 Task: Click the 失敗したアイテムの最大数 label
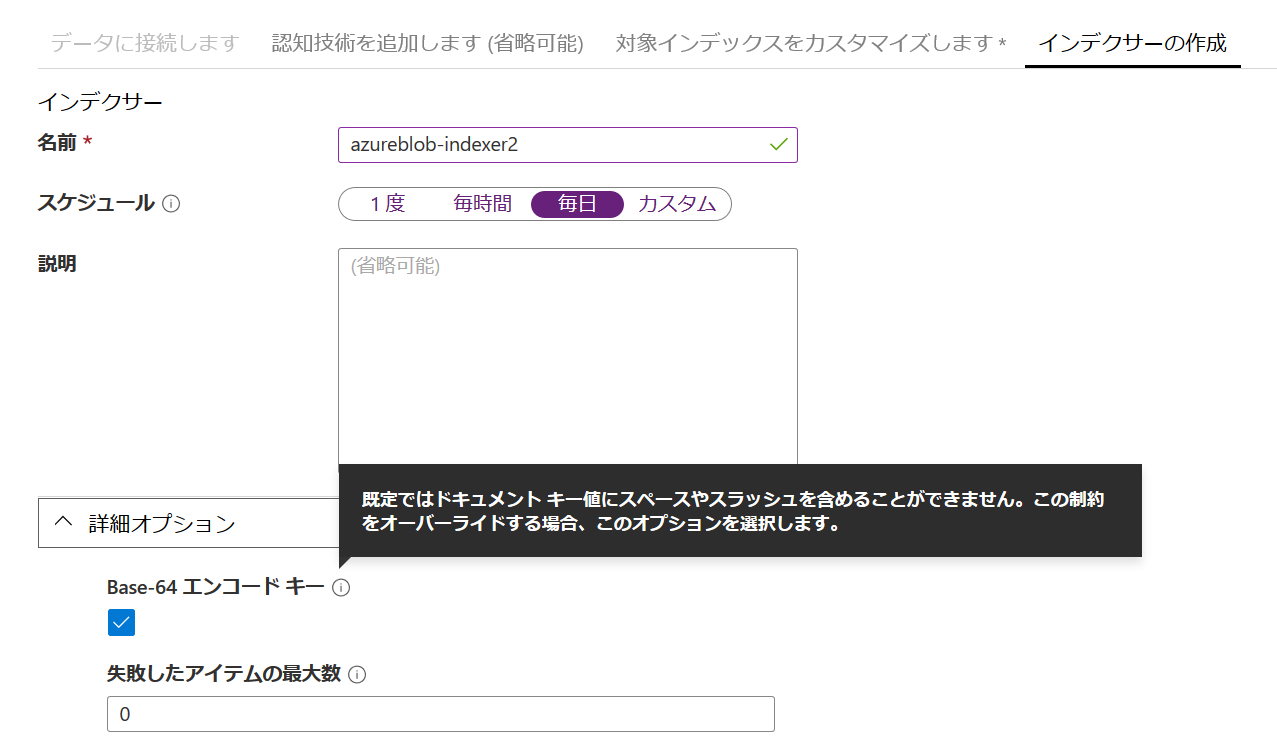[x=224, y=674]
